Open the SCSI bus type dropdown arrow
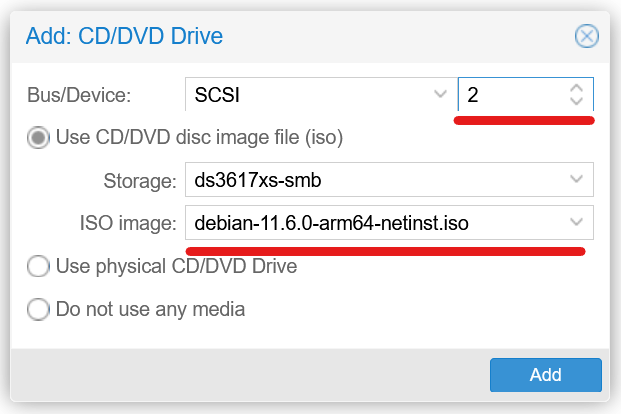 [x=440, y=94]
